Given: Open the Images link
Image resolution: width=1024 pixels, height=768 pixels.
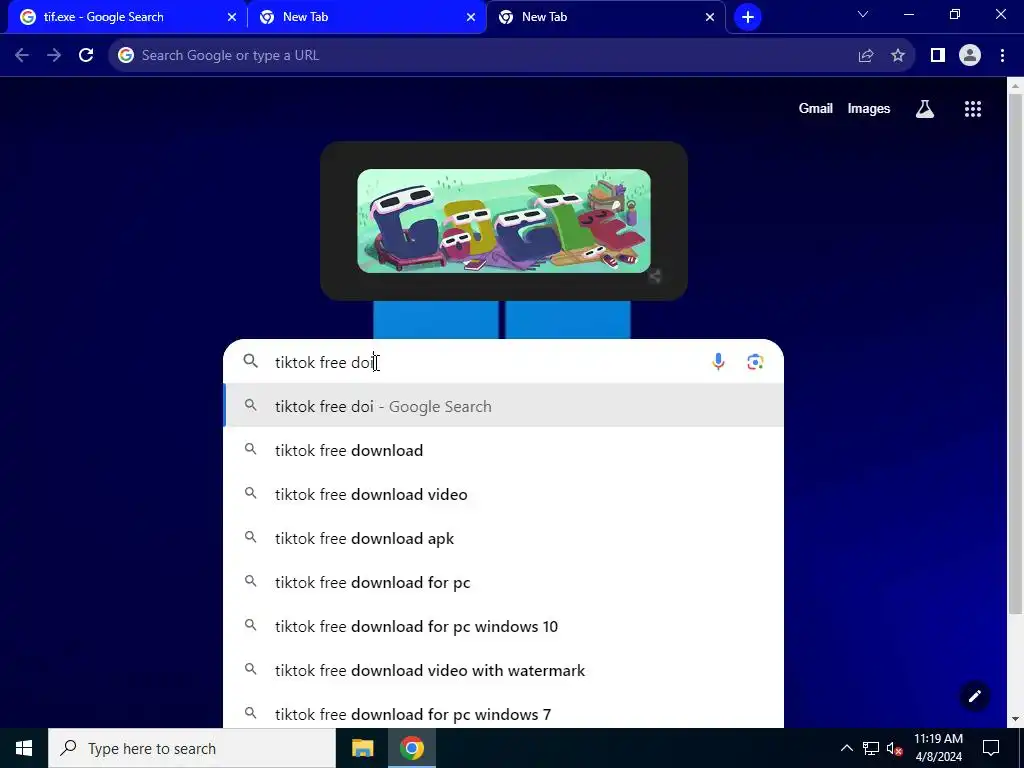Looking at the screenshot, I should (x=869, y=109).
